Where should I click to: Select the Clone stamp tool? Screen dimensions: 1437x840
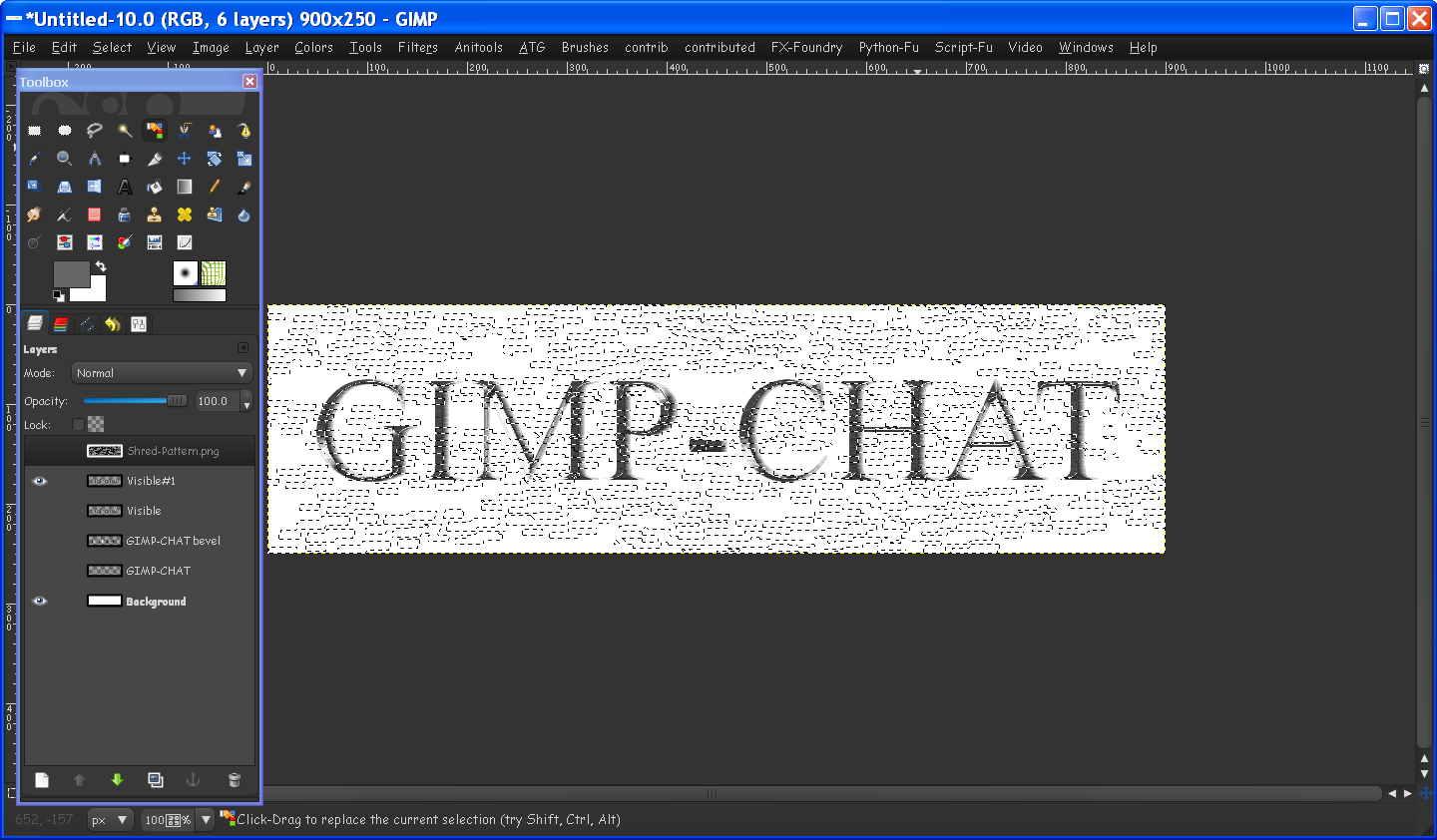tap(155, 214)
